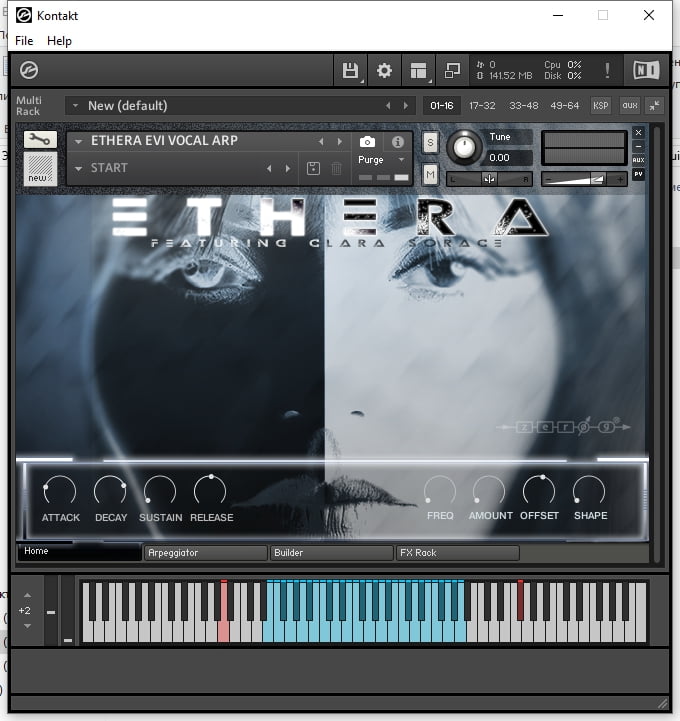Select previous snapshot beside START
The height and width of the screenshot is (721, 680).
coord(269,168)
